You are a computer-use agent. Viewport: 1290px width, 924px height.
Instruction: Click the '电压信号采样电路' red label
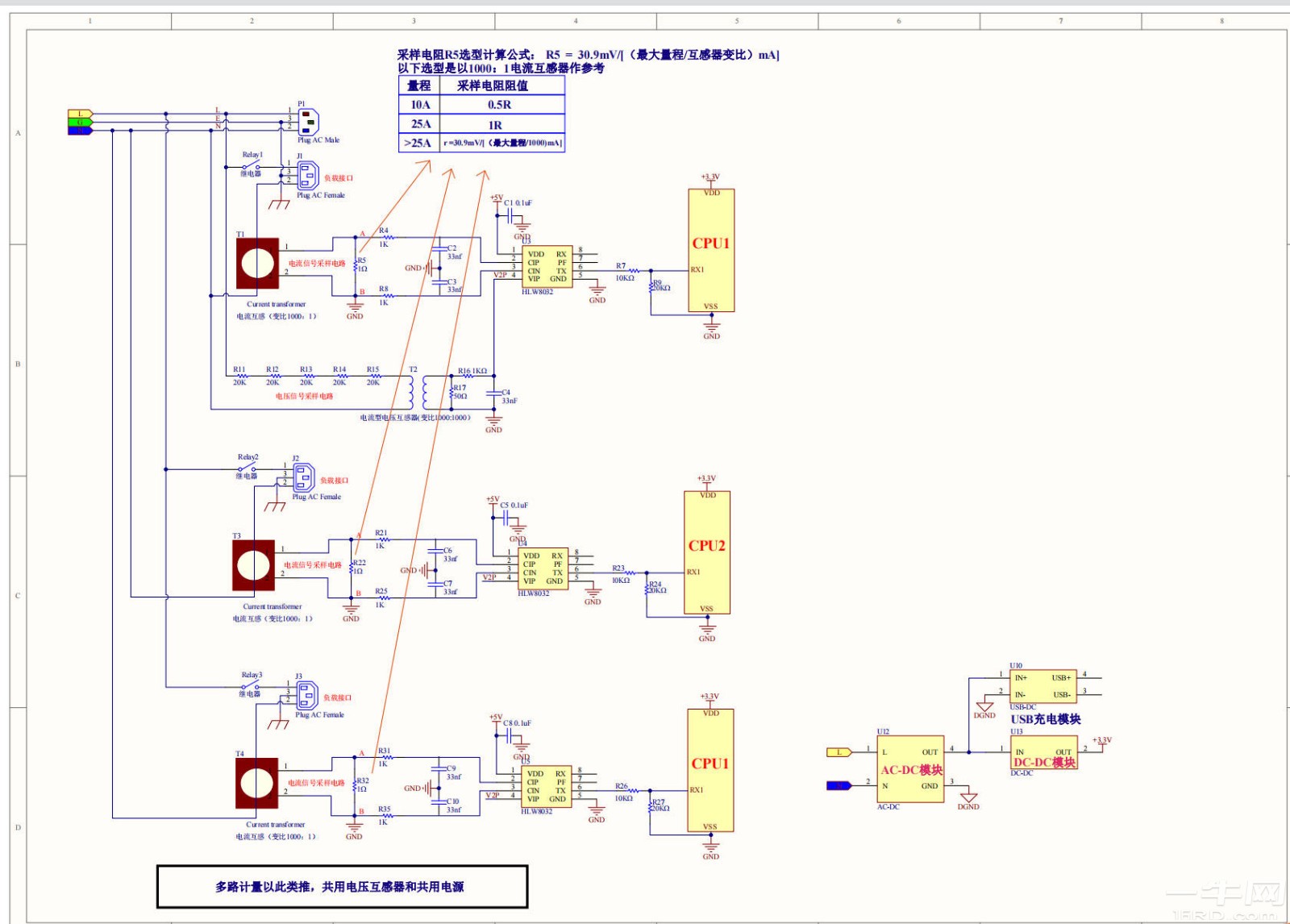point(304,397)
